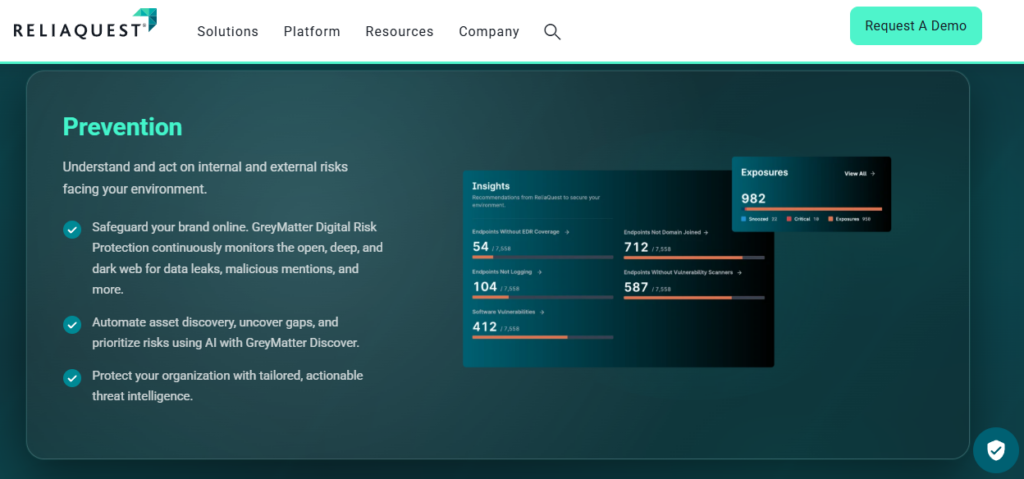
Task: Click the 104 not logging value
Action: 485,287
